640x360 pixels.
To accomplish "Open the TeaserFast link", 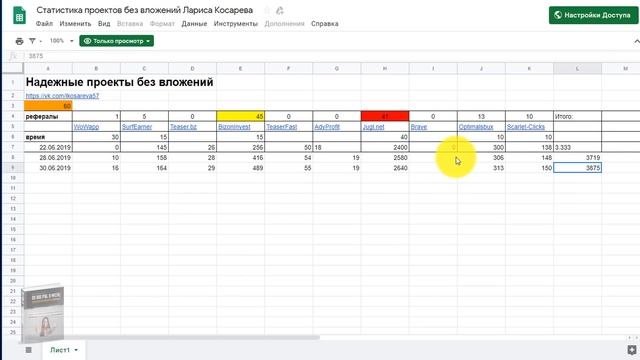I will point(281,127).
